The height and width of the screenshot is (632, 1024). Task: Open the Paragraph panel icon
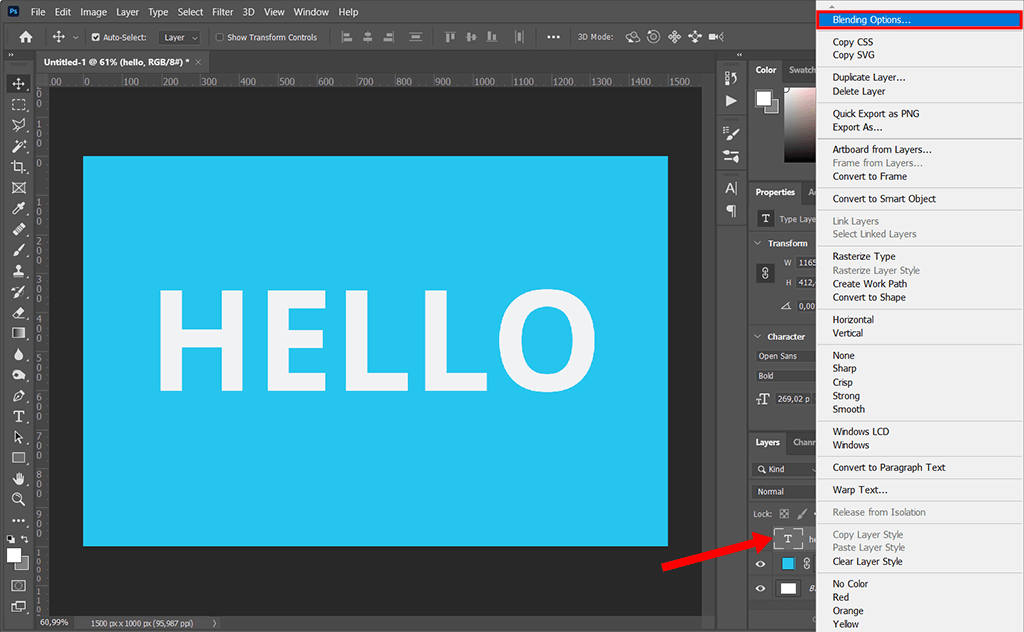731,210
